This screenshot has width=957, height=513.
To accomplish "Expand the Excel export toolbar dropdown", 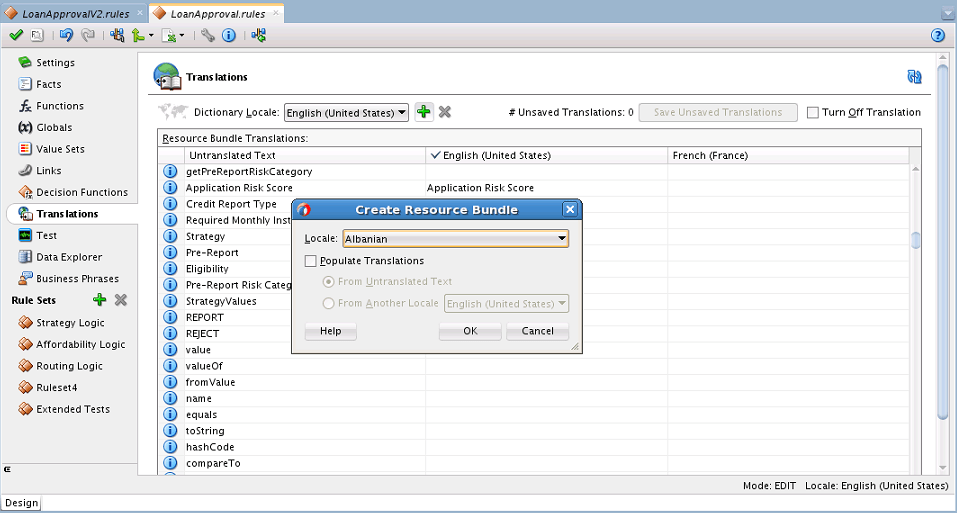I will 181,36.
